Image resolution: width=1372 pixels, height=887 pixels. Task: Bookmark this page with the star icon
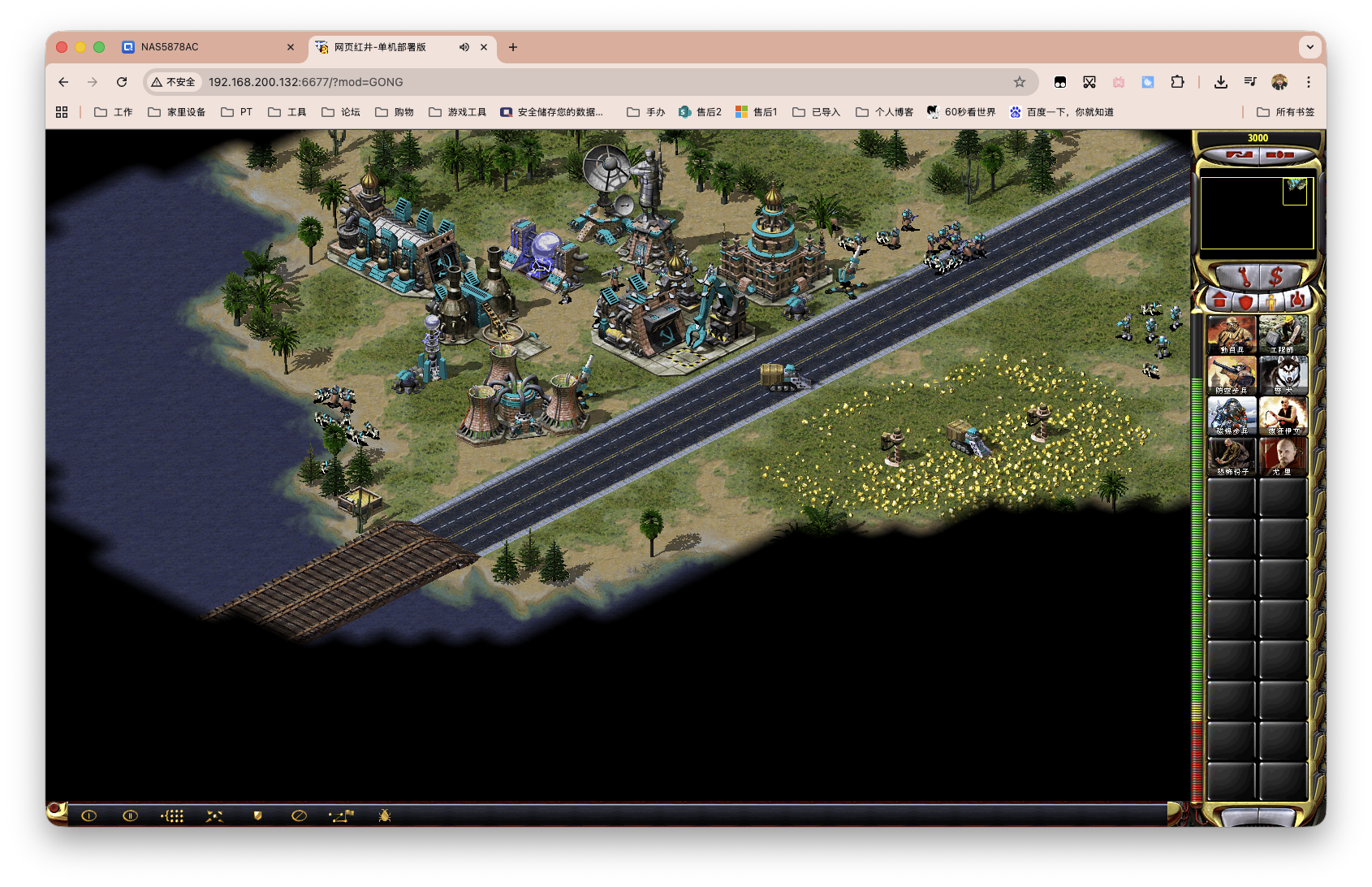click(x=1020, y=82)
